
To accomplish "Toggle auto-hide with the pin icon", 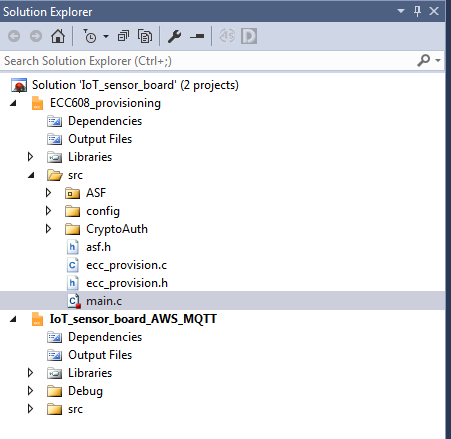I will (417, 11).
